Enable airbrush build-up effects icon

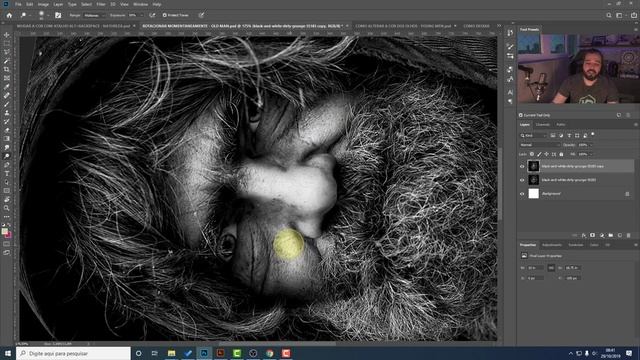click(x=152, y=15)
